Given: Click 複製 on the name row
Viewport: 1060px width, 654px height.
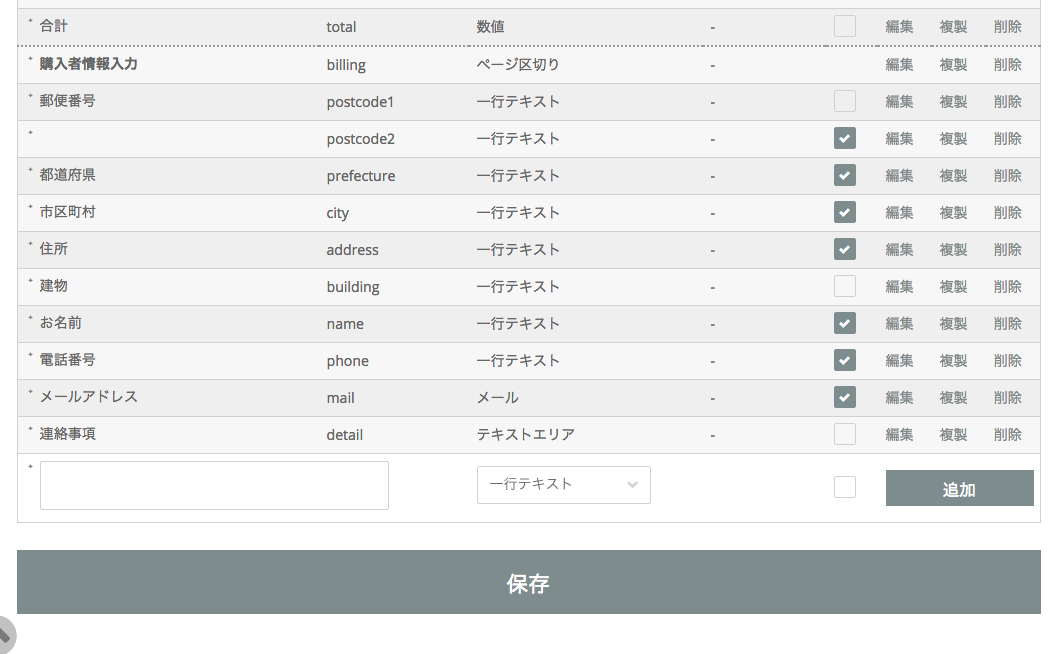Looking at the screenshot, I should tap(953, 323).
